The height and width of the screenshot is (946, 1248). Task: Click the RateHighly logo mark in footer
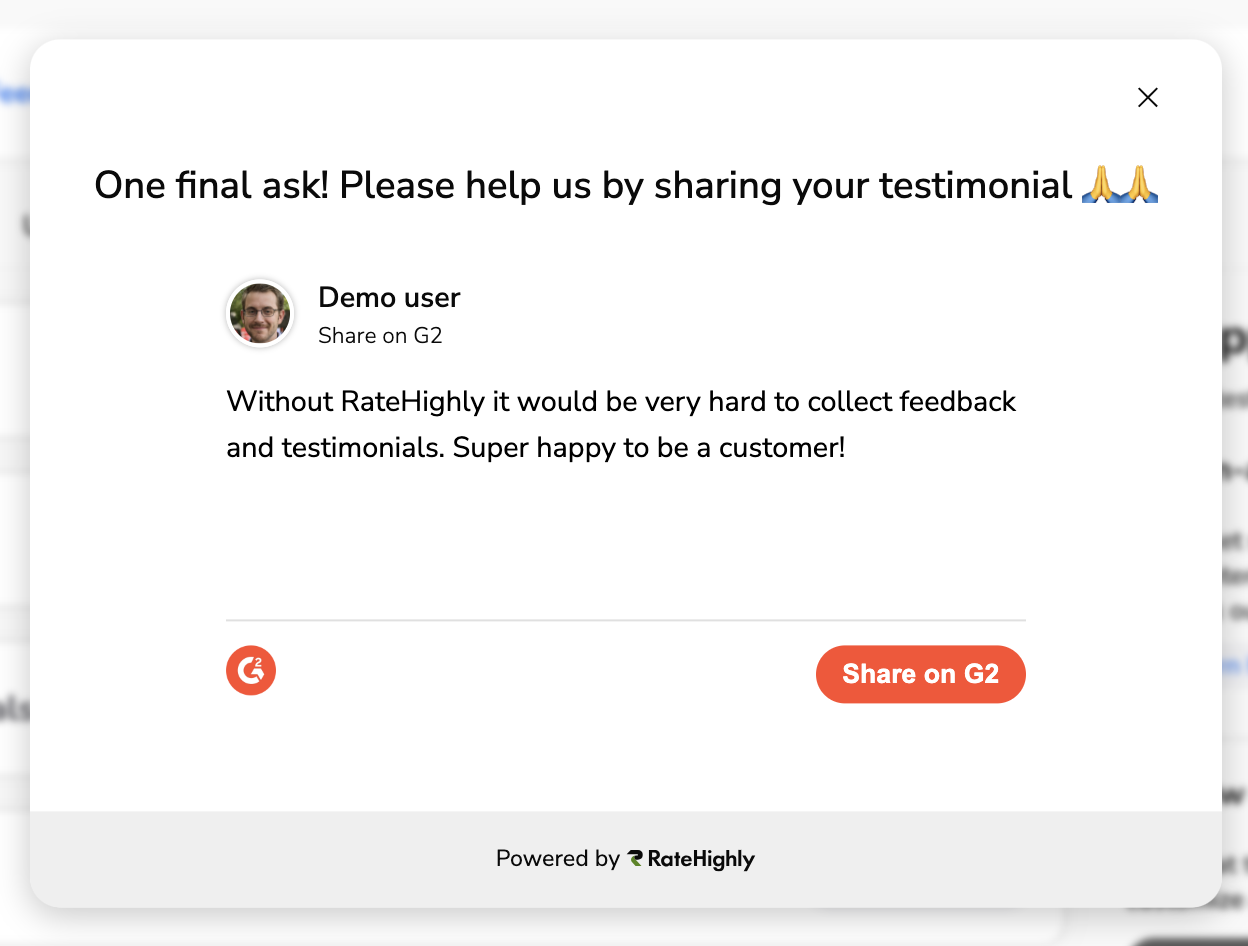[635, 859]
